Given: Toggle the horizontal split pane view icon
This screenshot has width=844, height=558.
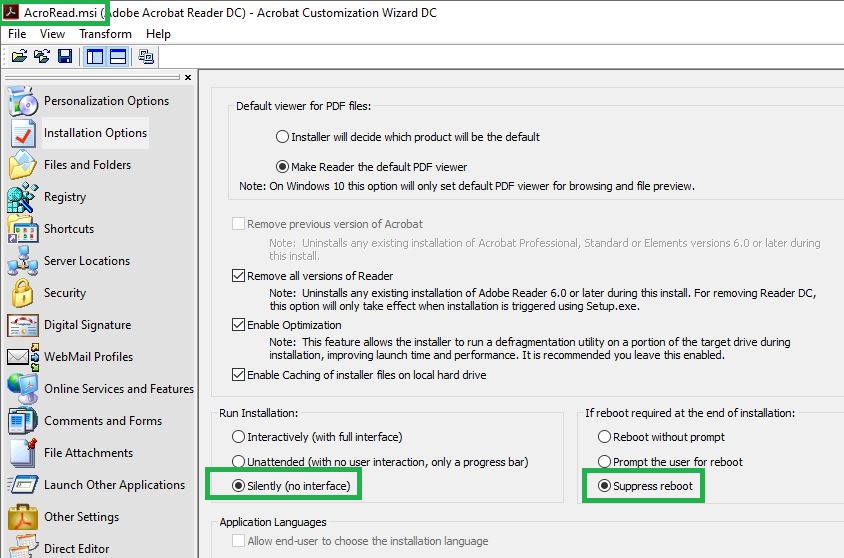Looking at the screenshot, I should point(118,56).
